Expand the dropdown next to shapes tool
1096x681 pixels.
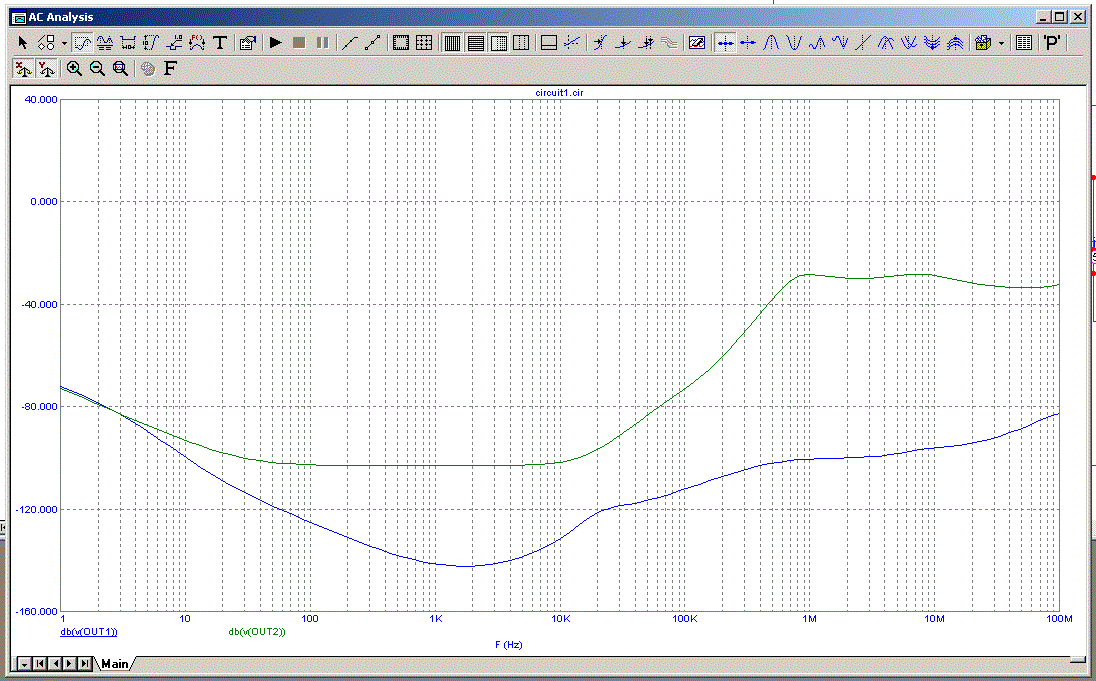64,43
